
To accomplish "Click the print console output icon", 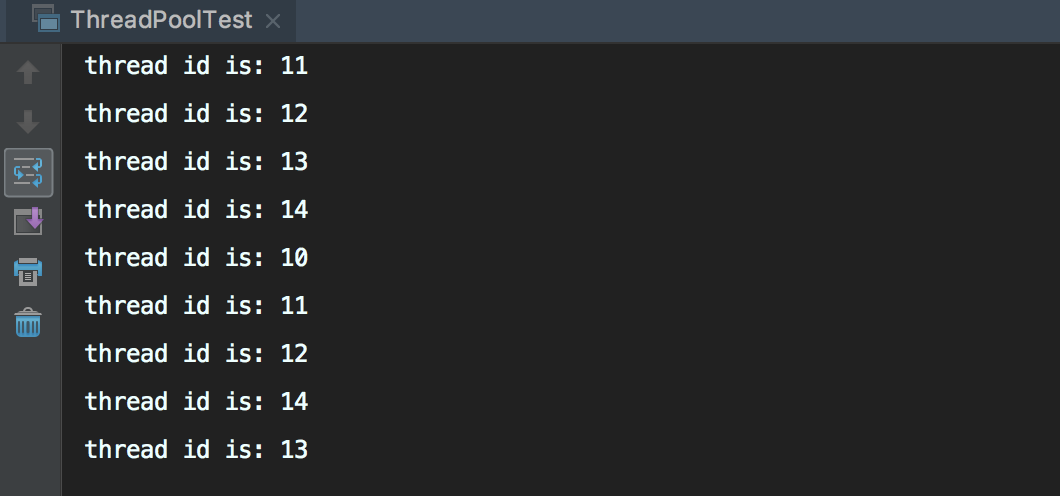I will click(28, 272).
